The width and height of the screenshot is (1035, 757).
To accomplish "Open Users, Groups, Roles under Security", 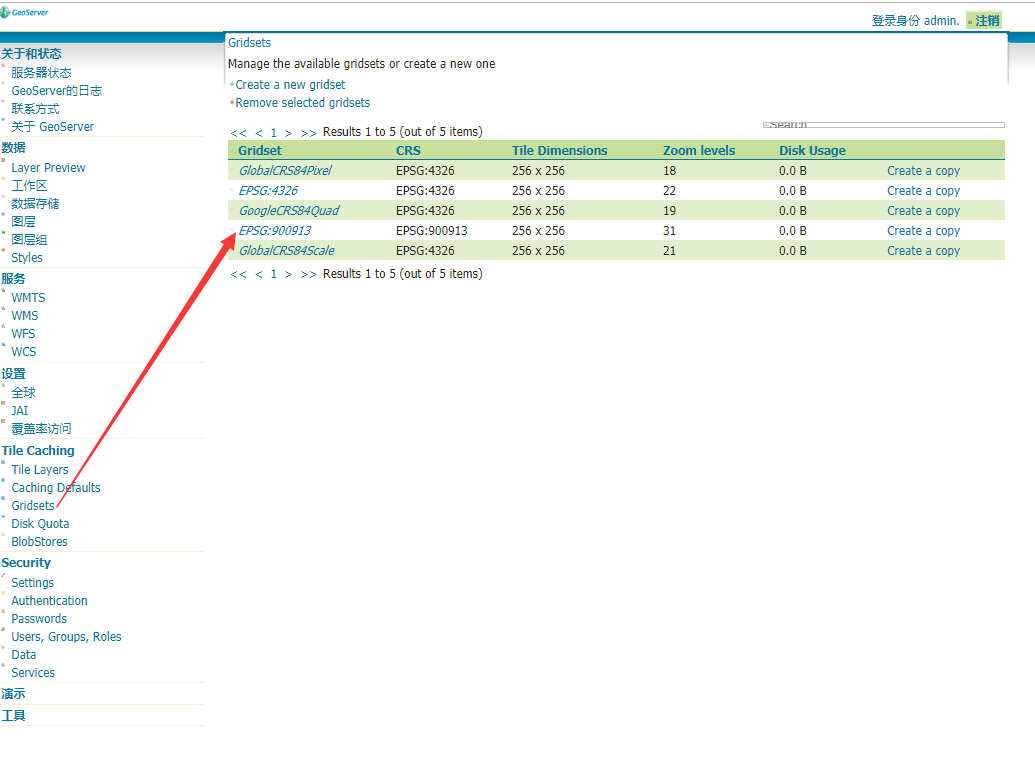I will tap(67, 637).
